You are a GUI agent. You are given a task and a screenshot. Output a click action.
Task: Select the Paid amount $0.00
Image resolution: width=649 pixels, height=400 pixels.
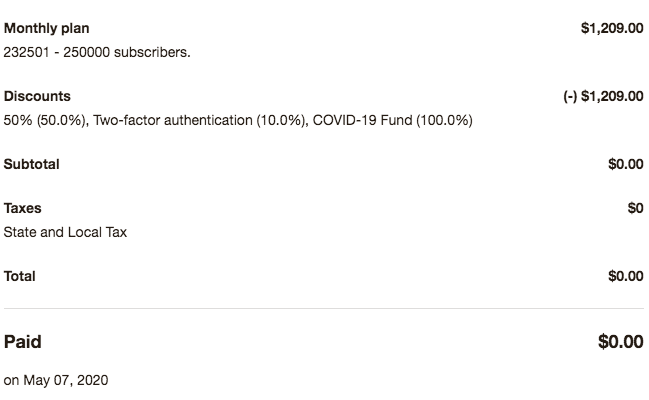(x=620, y=342)
